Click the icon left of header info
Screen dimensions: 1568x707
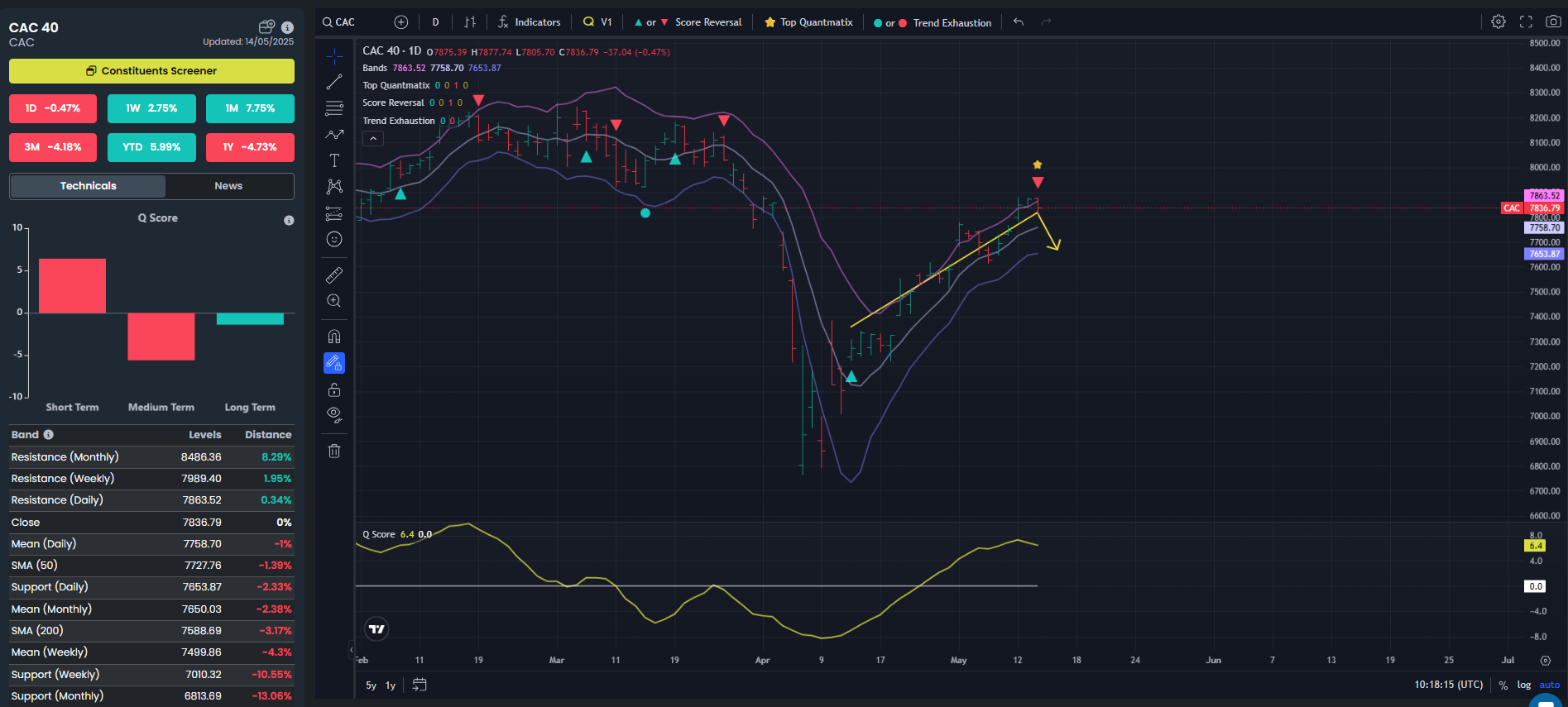pos(266,27)
